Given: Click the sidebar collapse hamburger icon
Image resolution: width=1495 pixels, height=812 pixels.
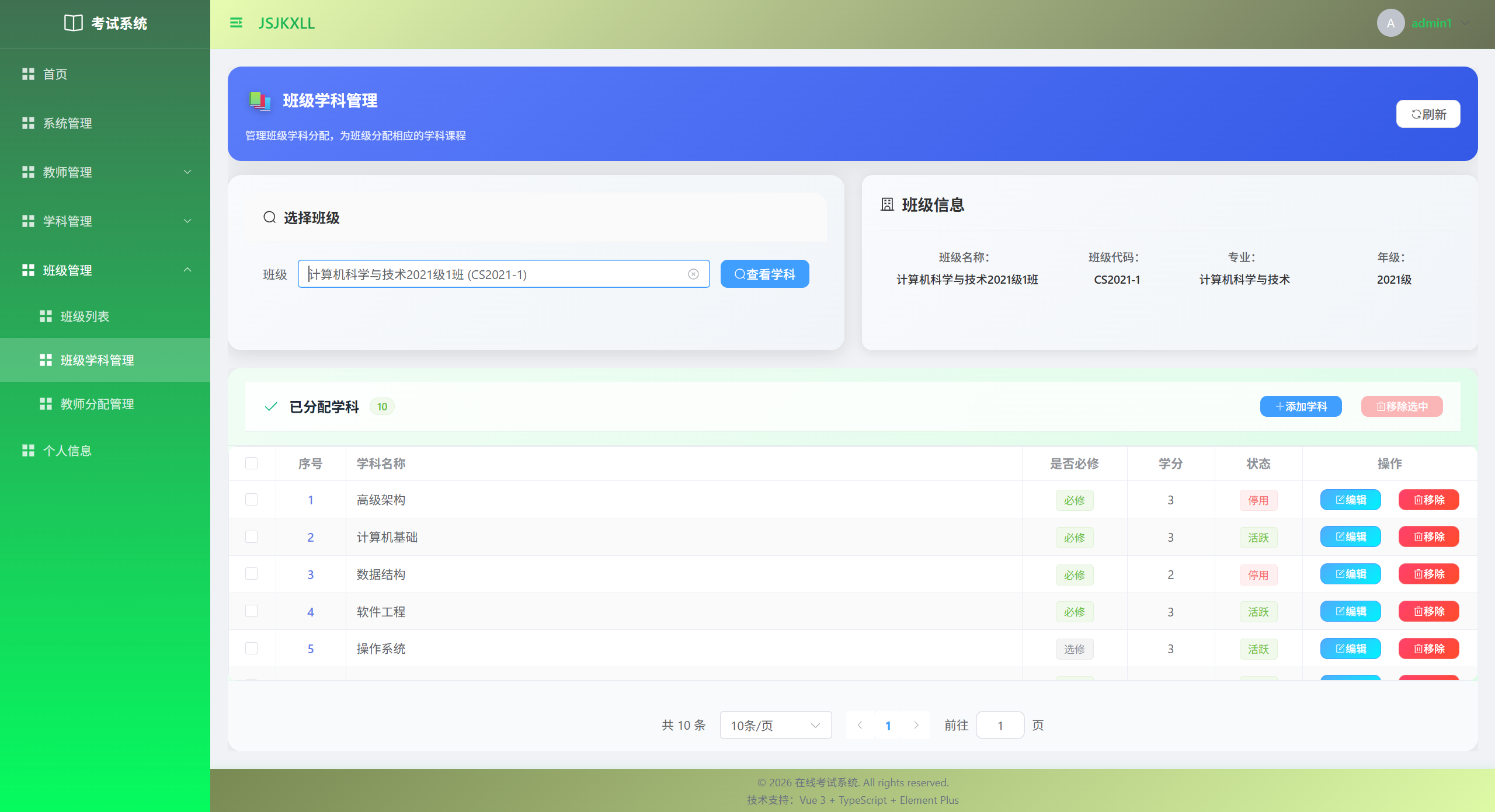Looking at the screenshot, I should click(236, 23).
